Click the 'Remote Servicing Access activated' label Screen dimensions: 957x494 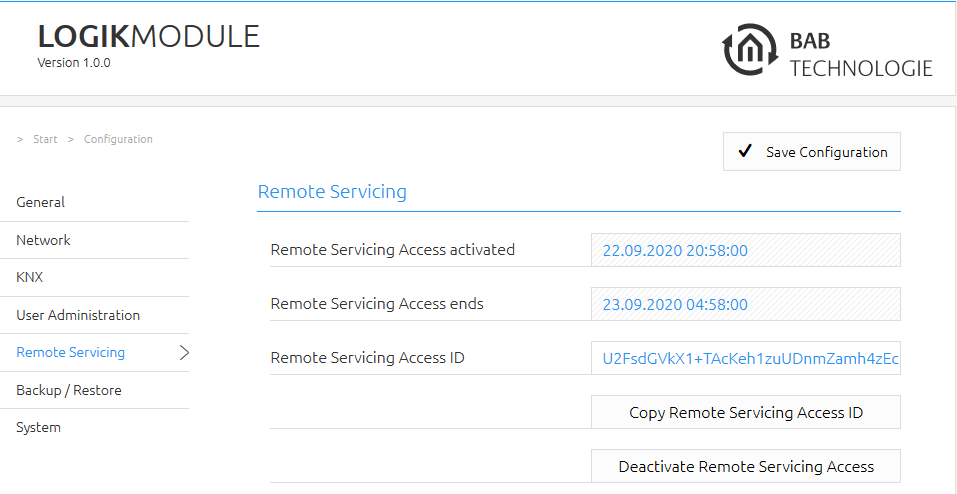[392, 250]
